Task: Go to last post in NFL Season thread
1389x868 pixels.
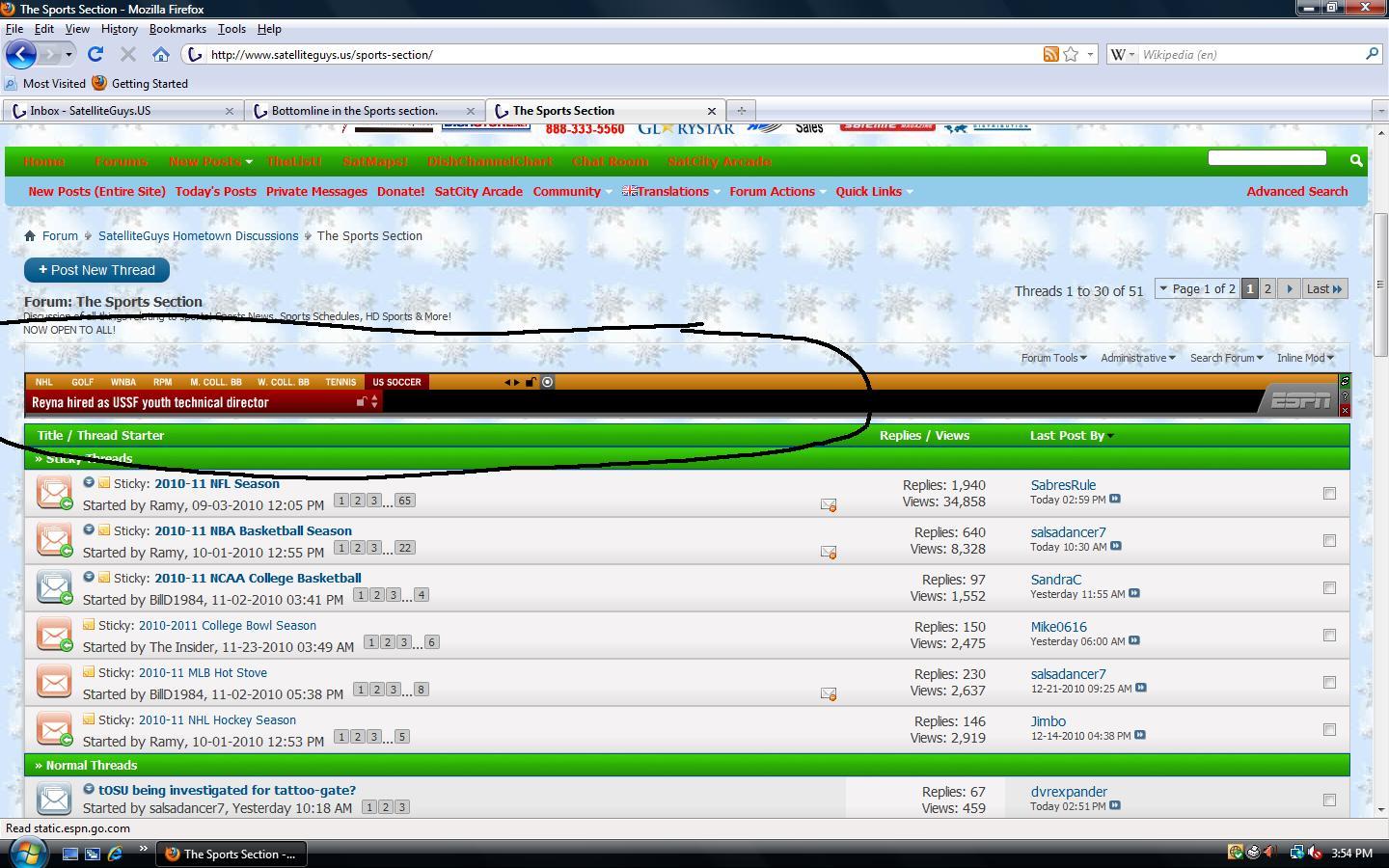Action: coord(1115,499)
